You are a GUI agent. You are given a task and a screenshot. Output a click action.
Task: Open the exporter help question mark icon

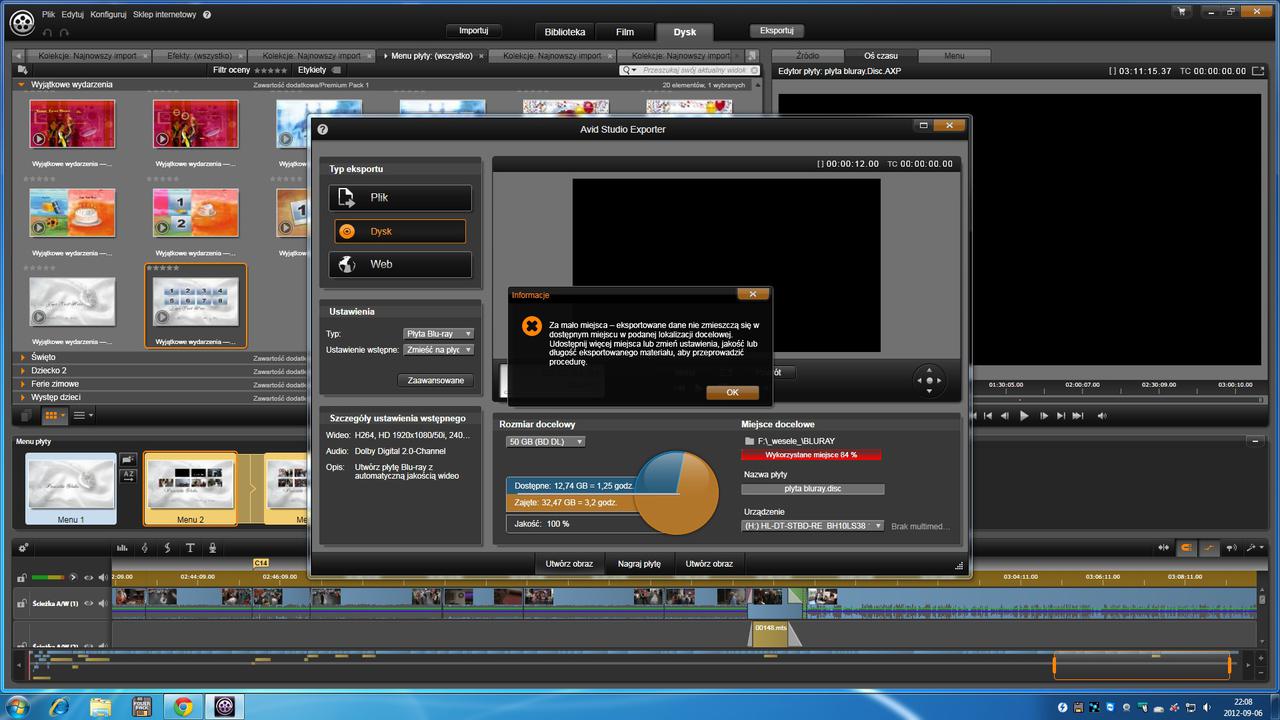tap(322, 129)
